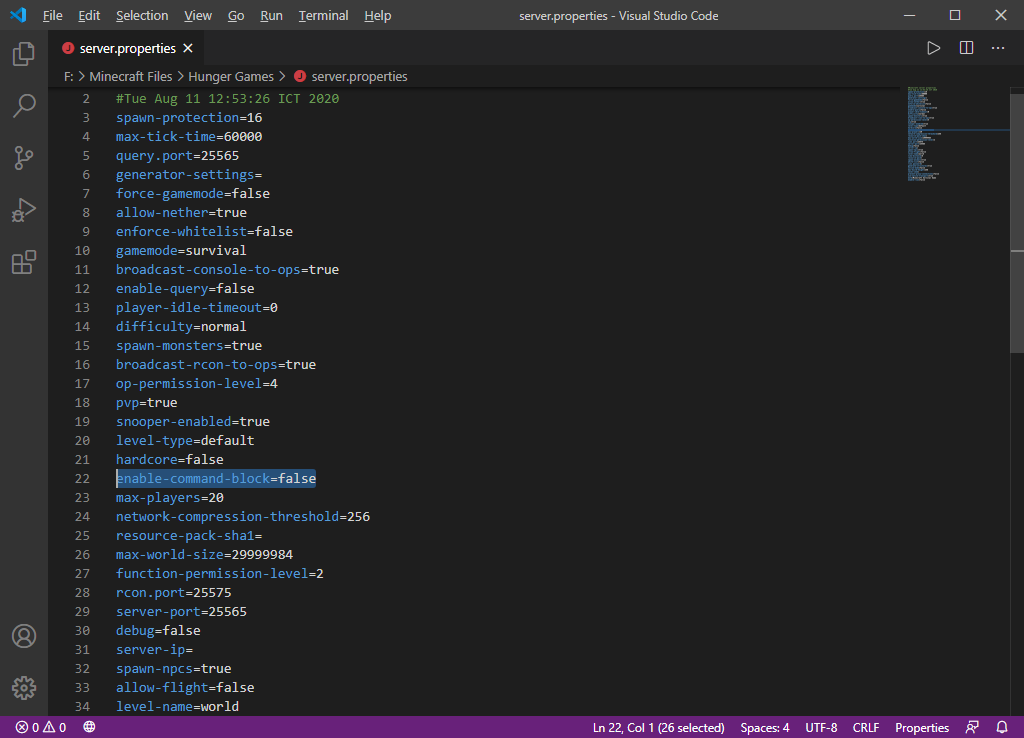Screen dimensions: 1024x738
Task: Expand the Minecraft Files breadcrumb
Action: [131, 76]
